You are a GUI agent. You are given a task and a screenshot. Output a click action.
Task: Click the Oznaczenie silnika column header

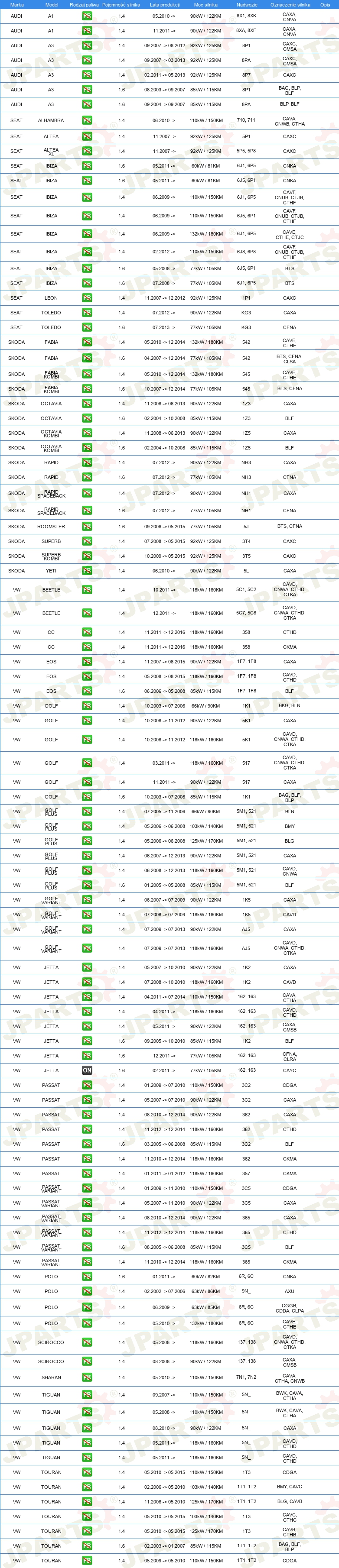(290, 4)
